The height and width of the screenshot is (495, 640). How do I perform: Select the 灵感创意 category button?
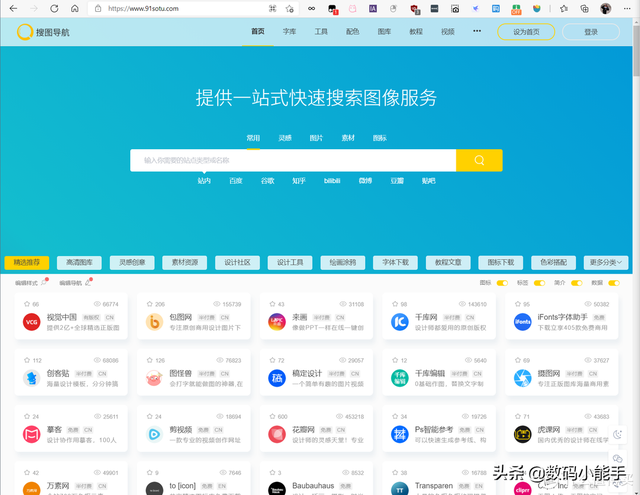pyautogui.click(x=132, y=263)
